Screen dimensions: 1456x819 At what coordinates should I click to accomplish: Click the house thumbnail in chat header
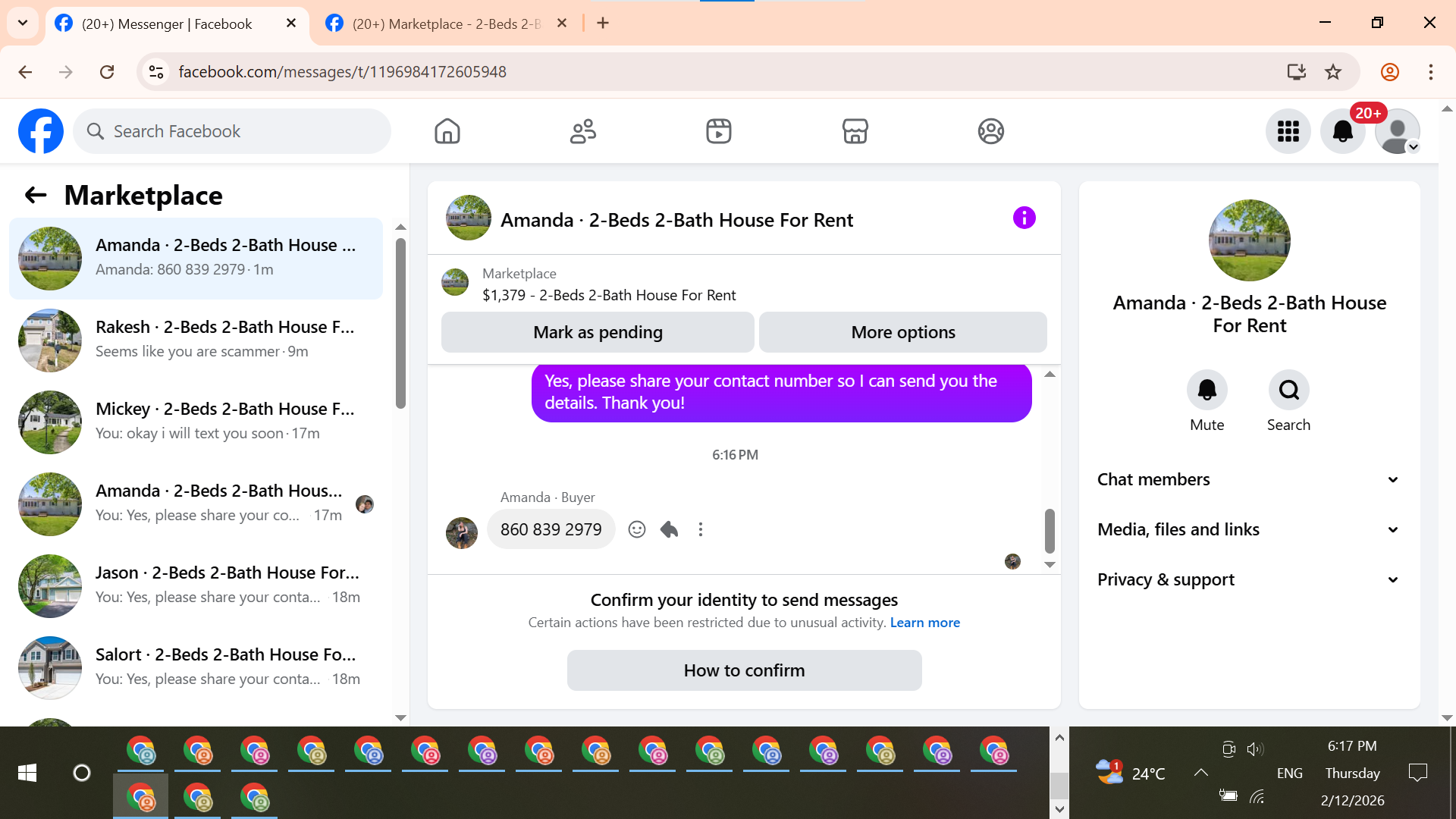(468, 218)
